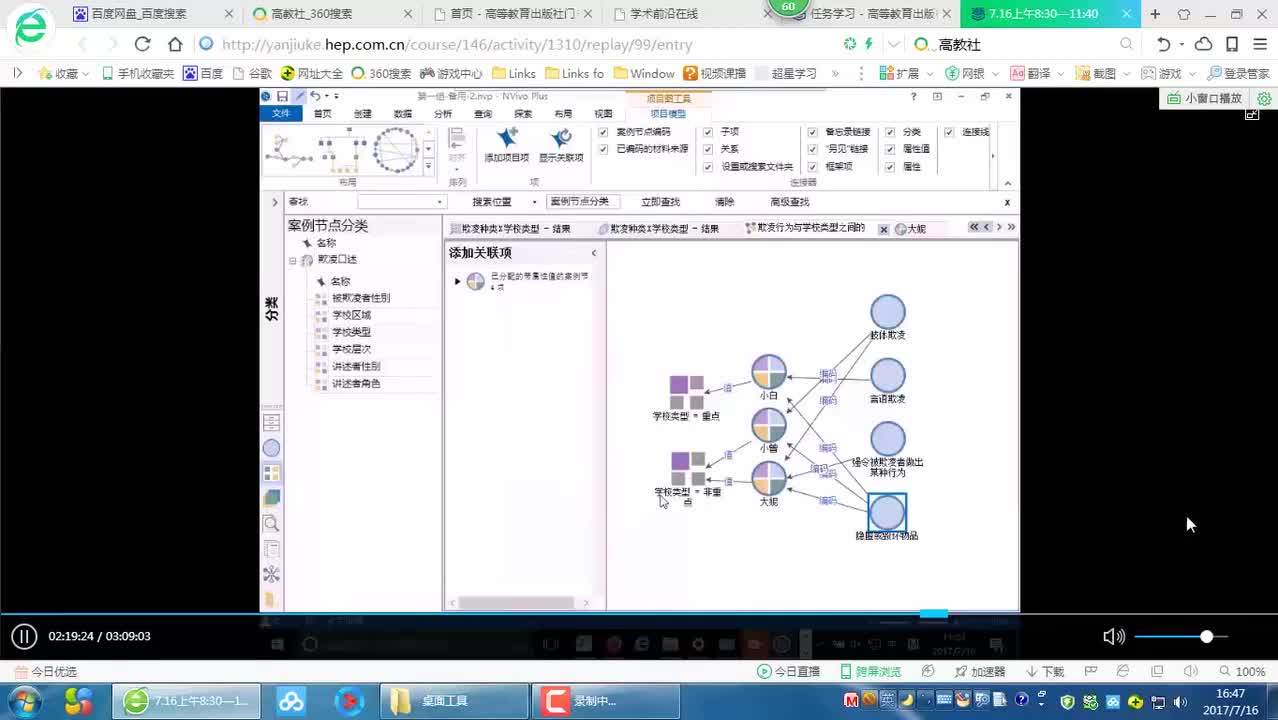1278x720 pixels.
Task: Toggle the 关系 checkbox
Action: pos(708,149)
